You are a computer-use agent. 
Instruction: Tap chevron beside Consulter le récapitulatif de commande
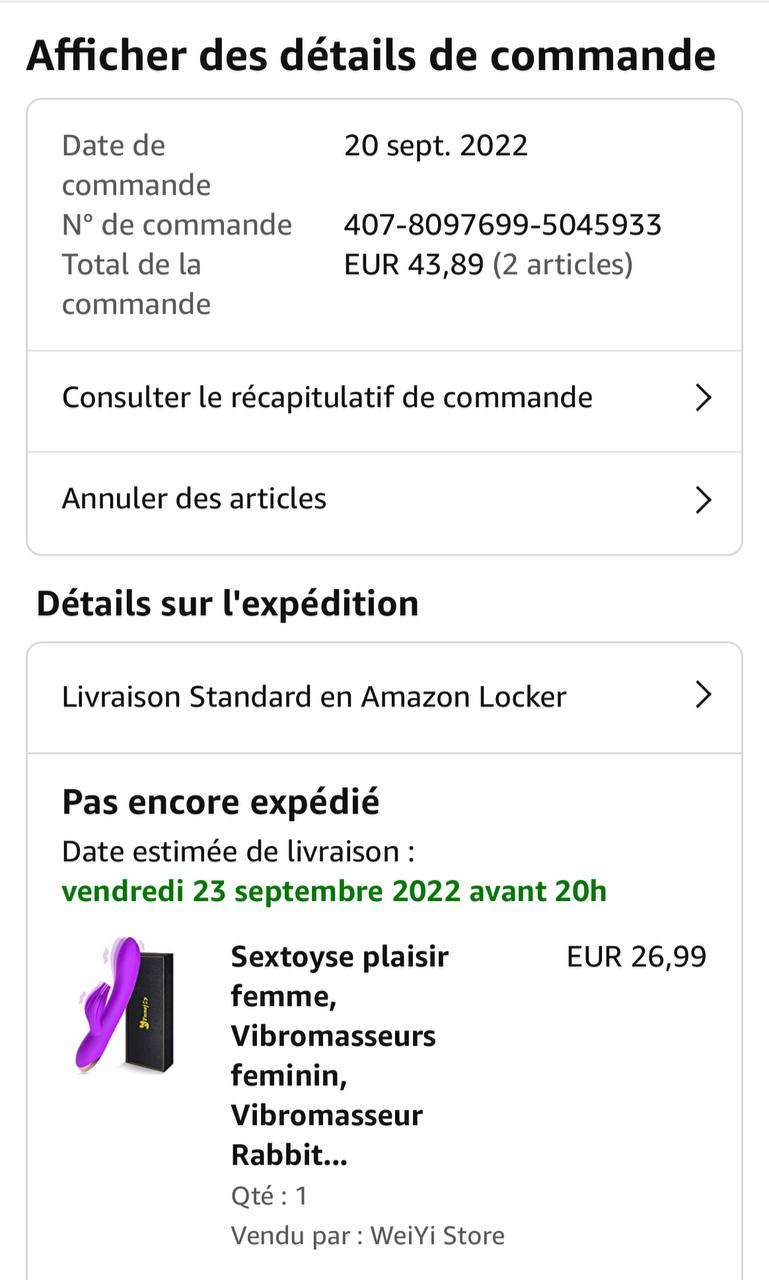(x=703, y=398)
